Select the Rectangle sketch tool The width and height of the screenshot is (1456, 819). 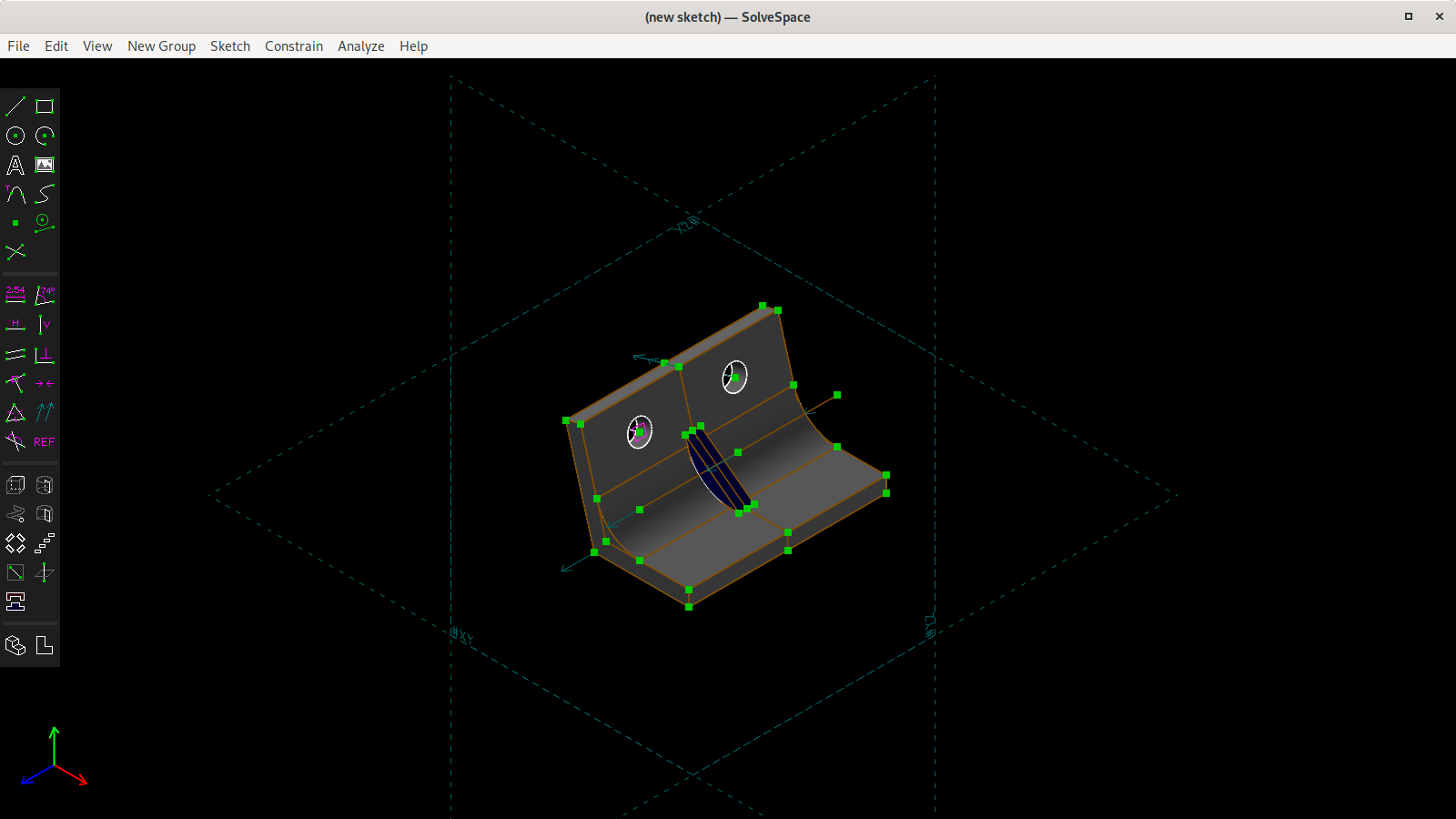[x=44, y=107]
